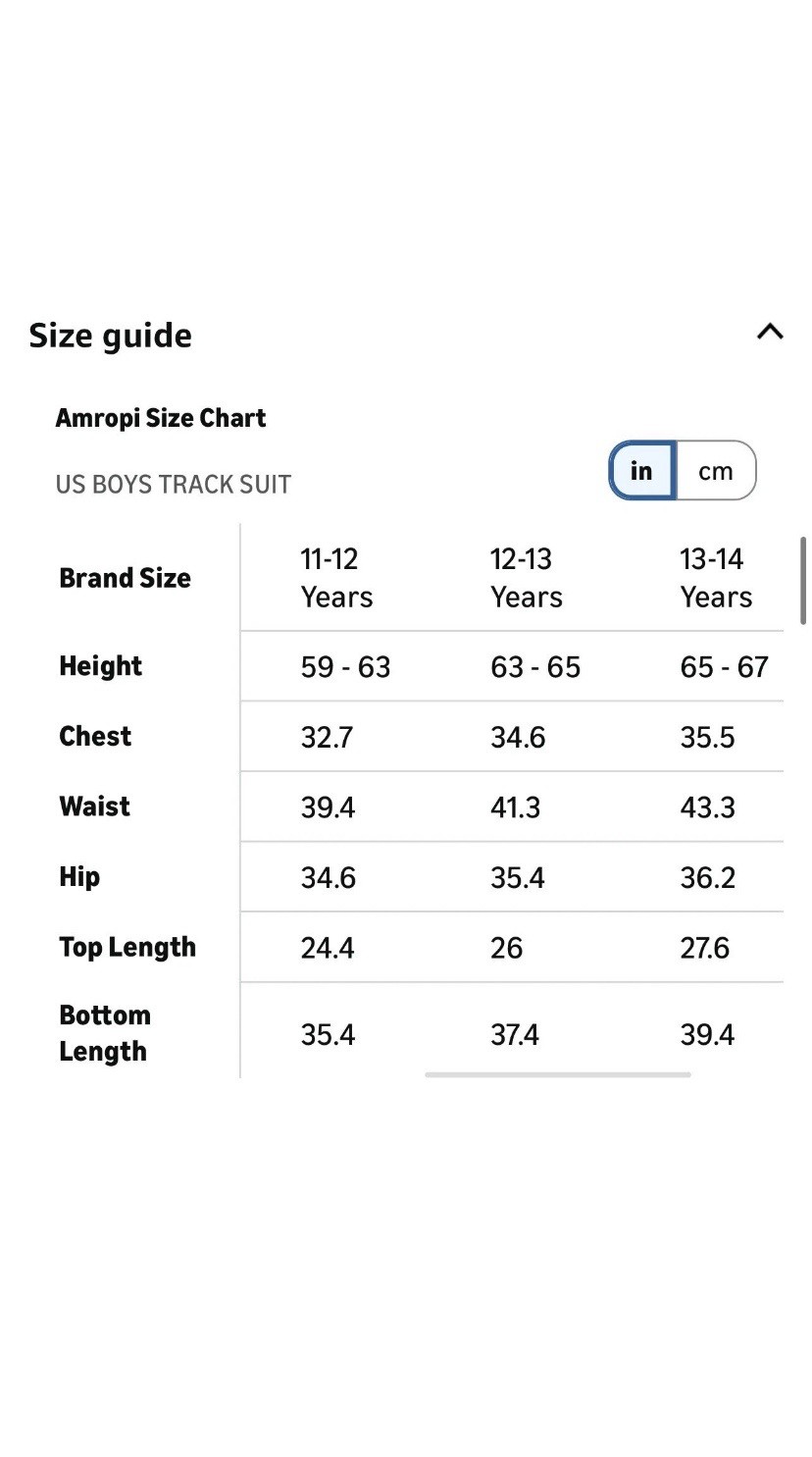812x1457 pixels.
Task: Select the 12-13 Years column header
Action: pyautogui.click(x=526, y=578)
